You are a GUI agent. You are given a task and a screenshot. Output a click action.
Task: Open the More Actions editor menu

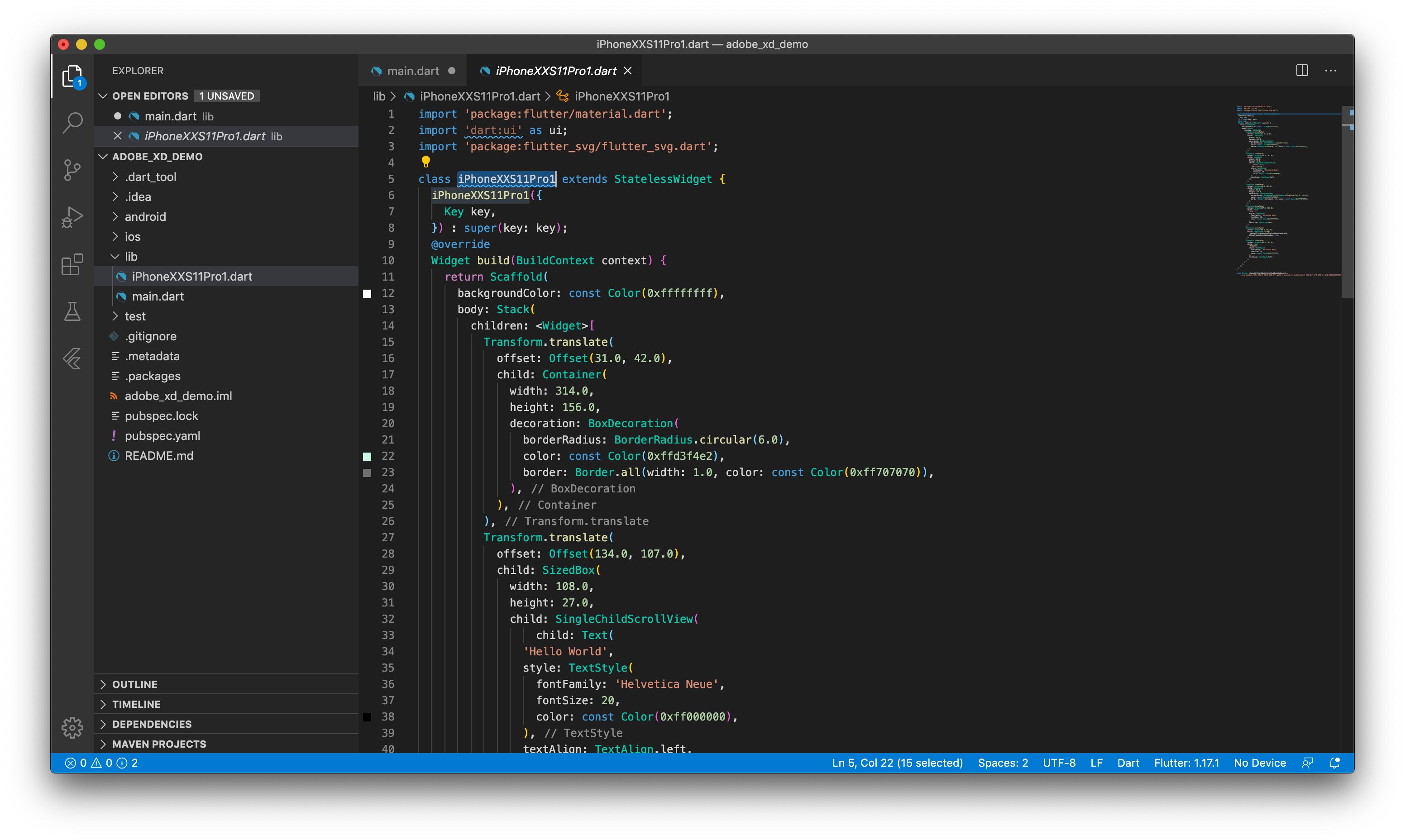point(1331,70)
